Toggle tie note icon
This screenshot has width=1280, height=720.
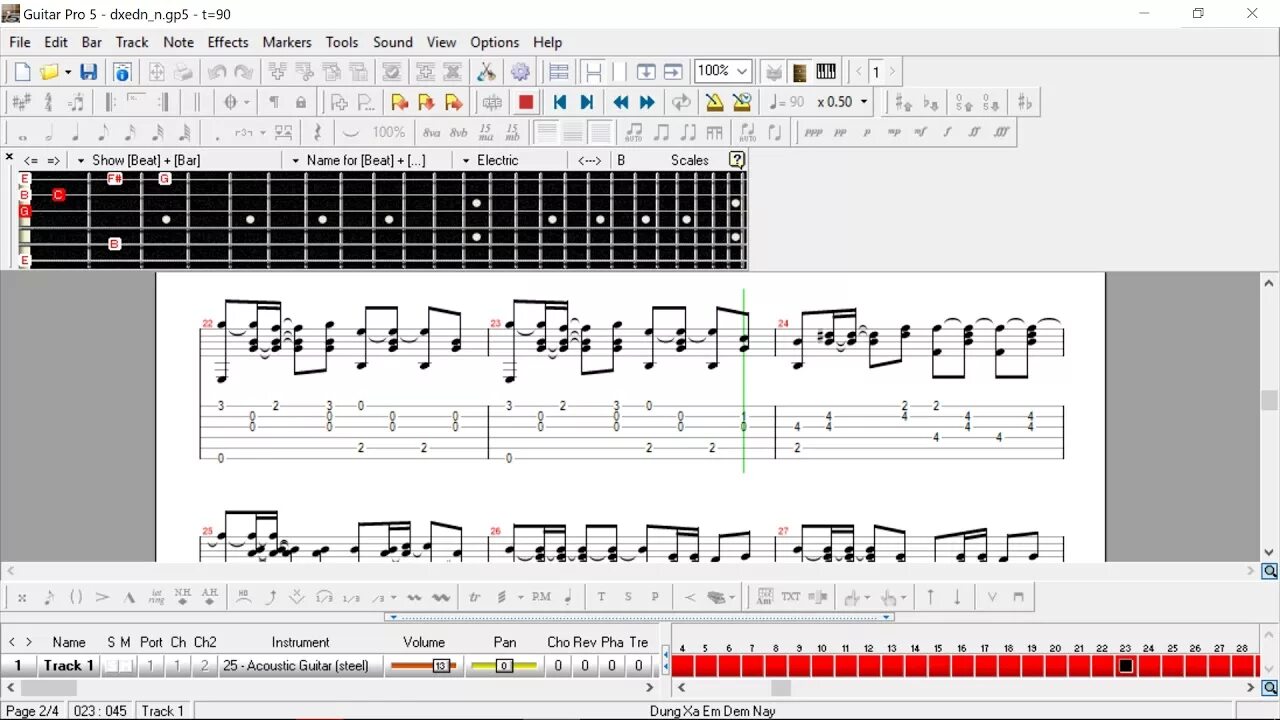pos(351,132)
